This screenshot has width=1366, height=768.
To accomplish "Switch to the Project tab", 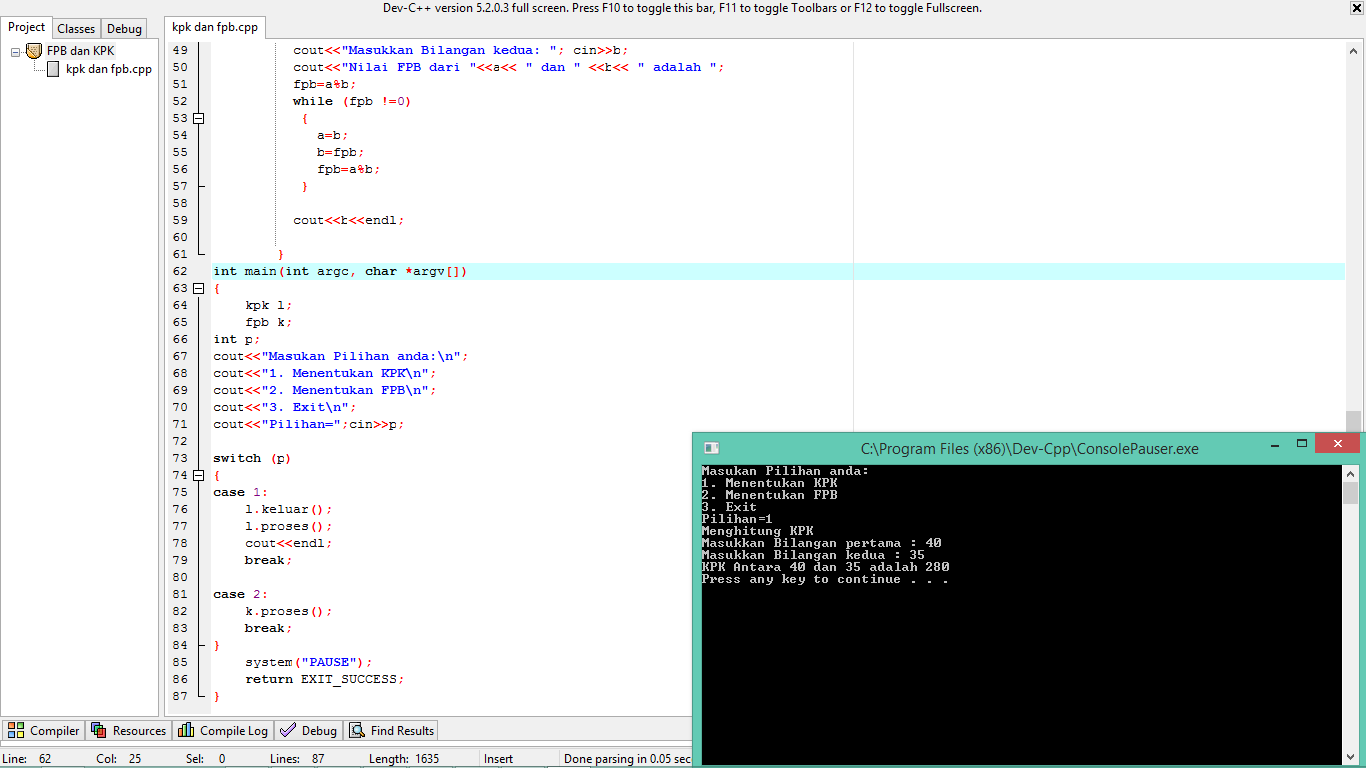I will (26, 28).
